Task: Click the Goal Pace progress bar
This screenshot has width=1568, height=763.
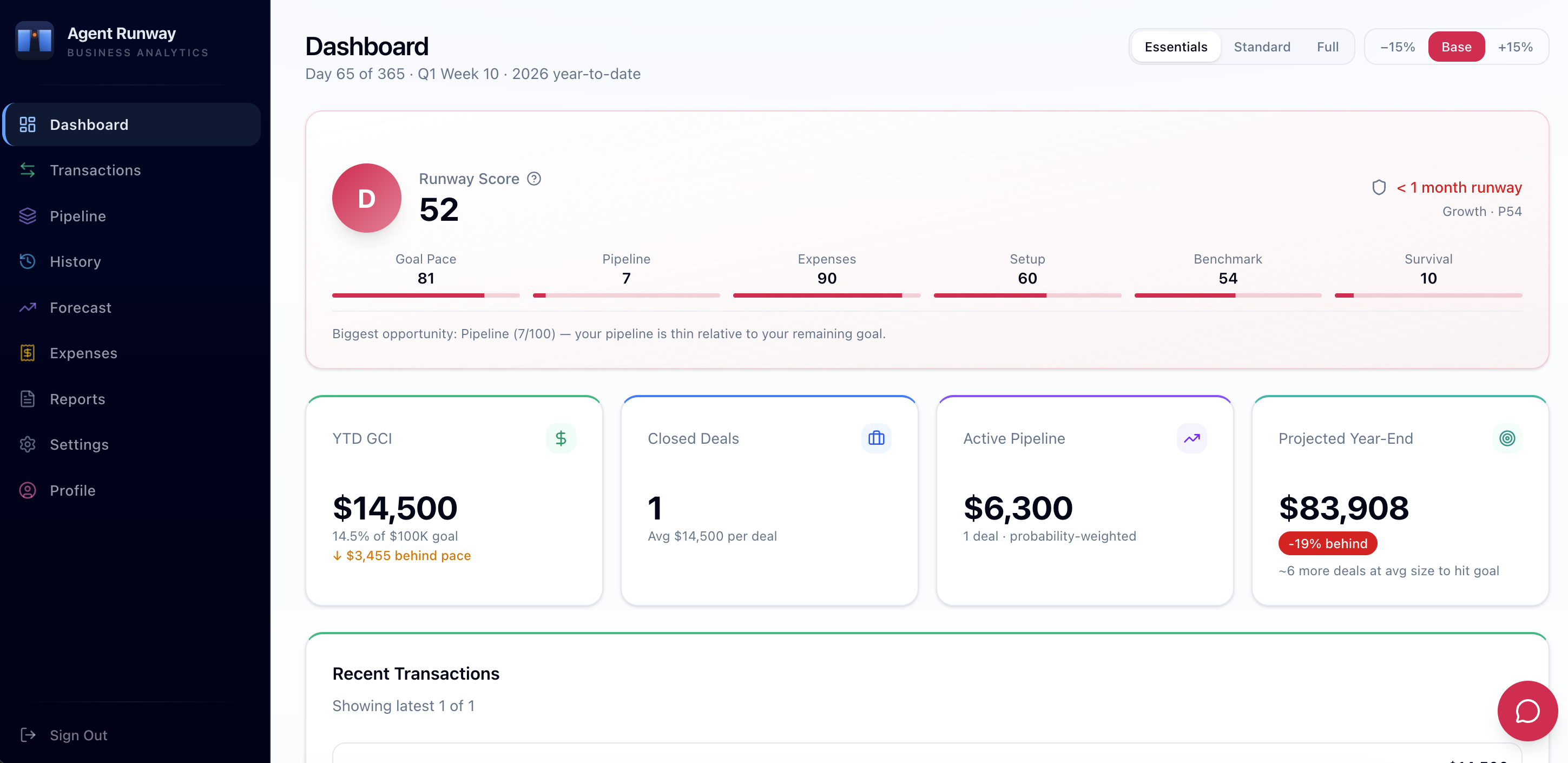Action: [x=425, y=295]
